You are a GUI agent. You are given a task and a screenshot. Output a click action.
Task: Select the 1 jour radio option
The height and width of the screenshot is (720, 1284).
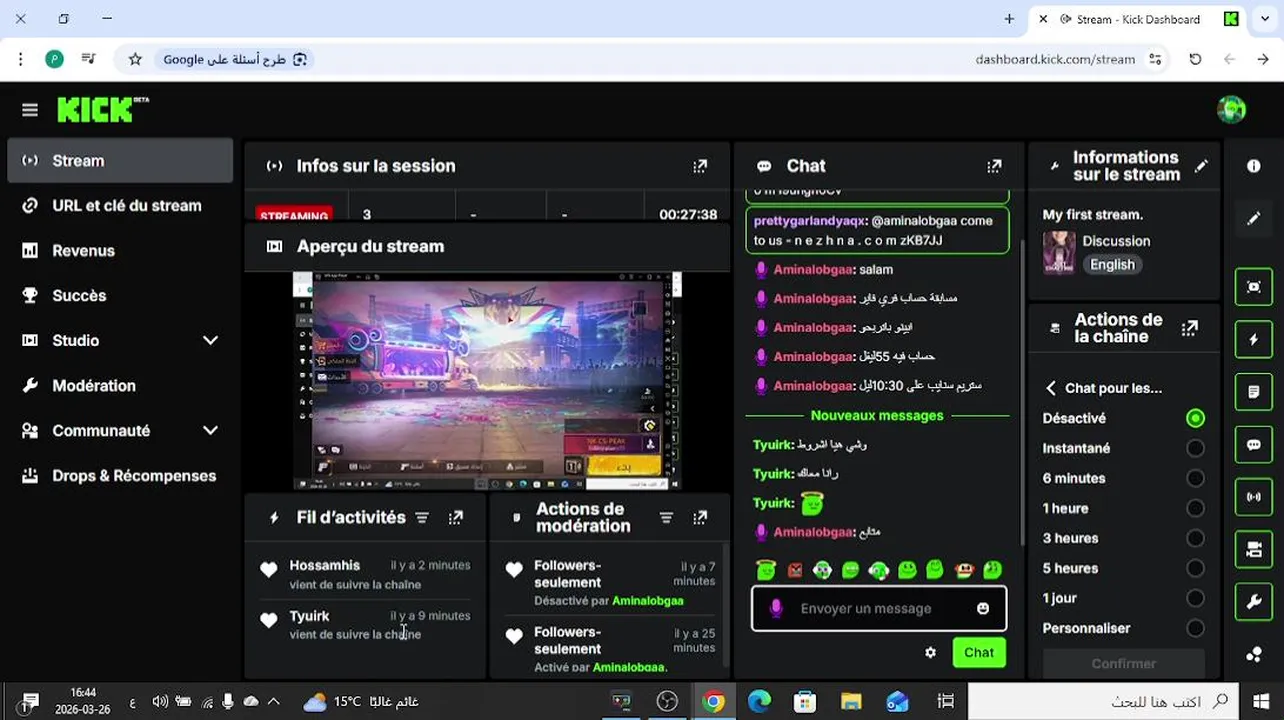tap(1195, 598)
